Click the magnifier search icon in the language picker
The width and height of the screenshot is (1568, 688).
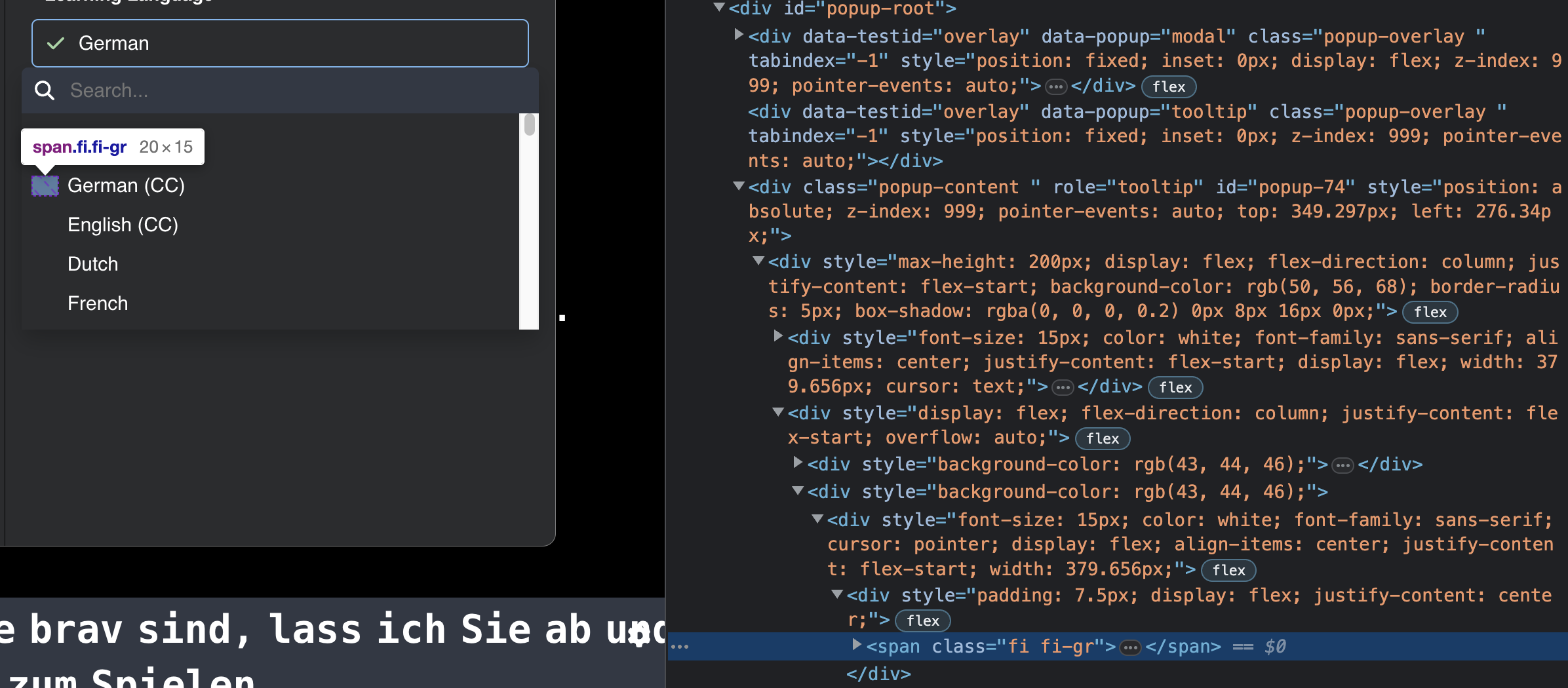44,90
